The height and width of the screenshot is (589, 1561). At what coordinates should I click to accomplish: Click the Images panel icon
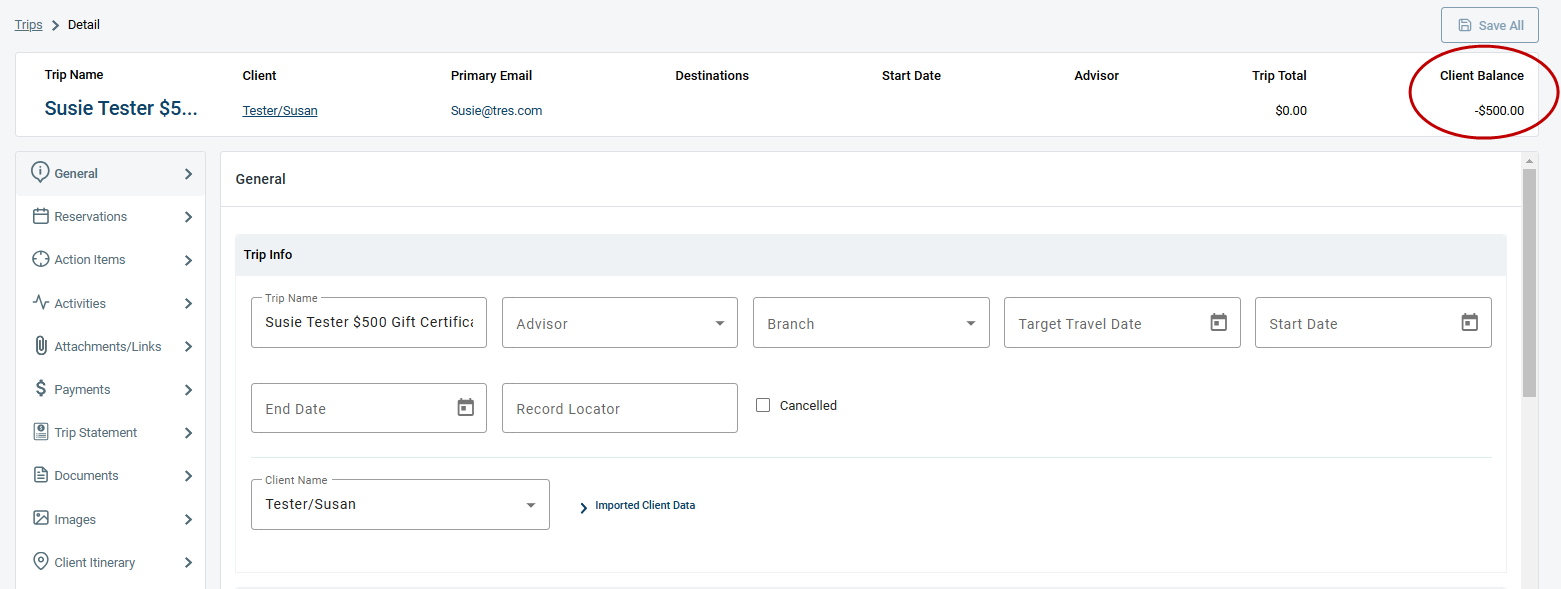[x=40, y=518]
